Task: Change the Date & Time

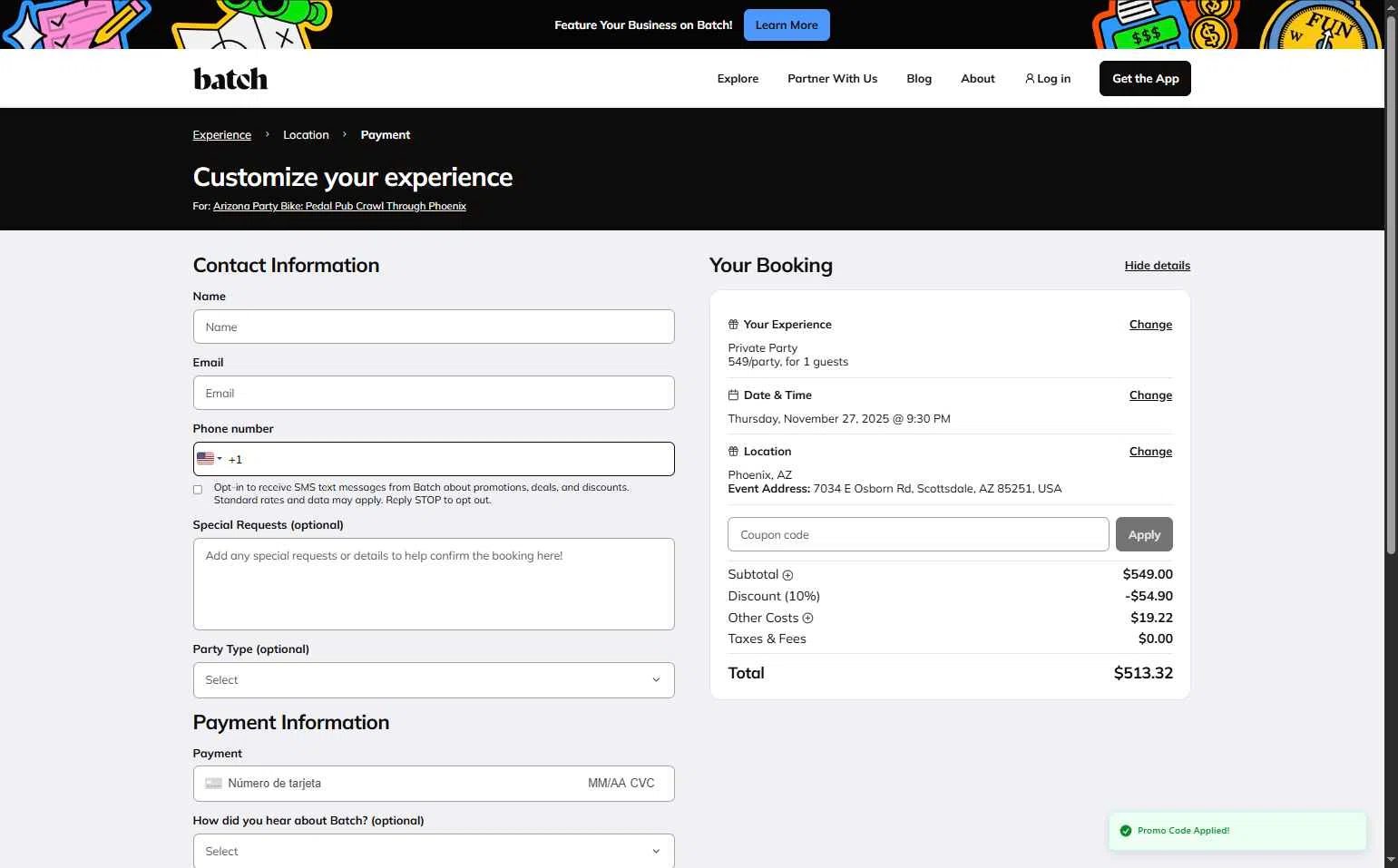Action: pyautogui.click(x=1150, y=395)
